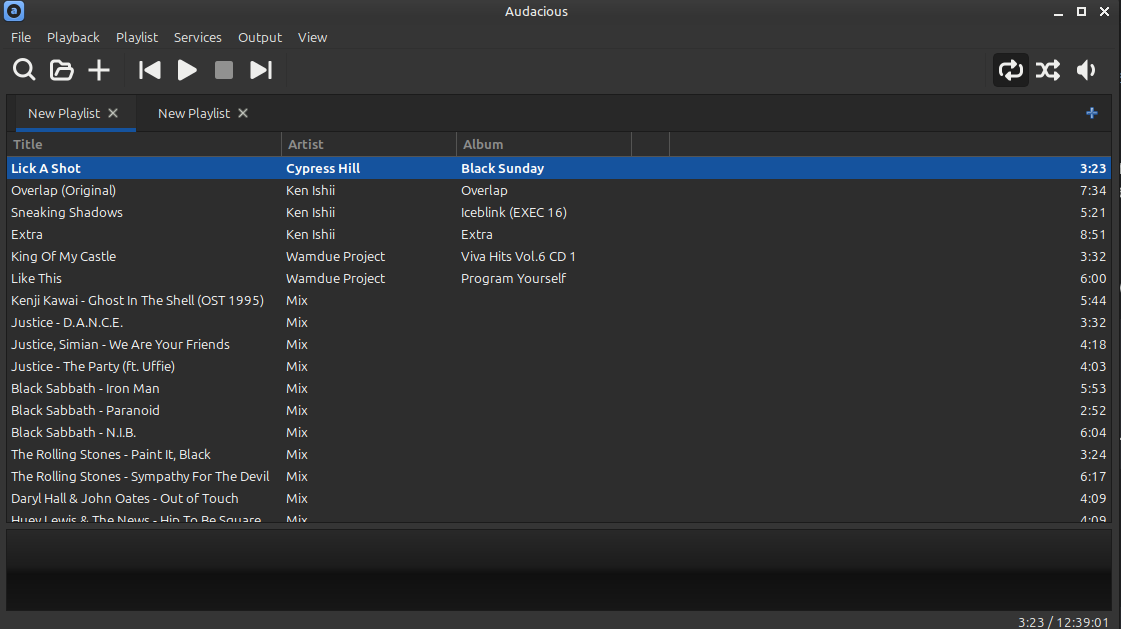The image size is (1121, 629).
Task: Sort playlist by Artist column header
Action: 369,144
